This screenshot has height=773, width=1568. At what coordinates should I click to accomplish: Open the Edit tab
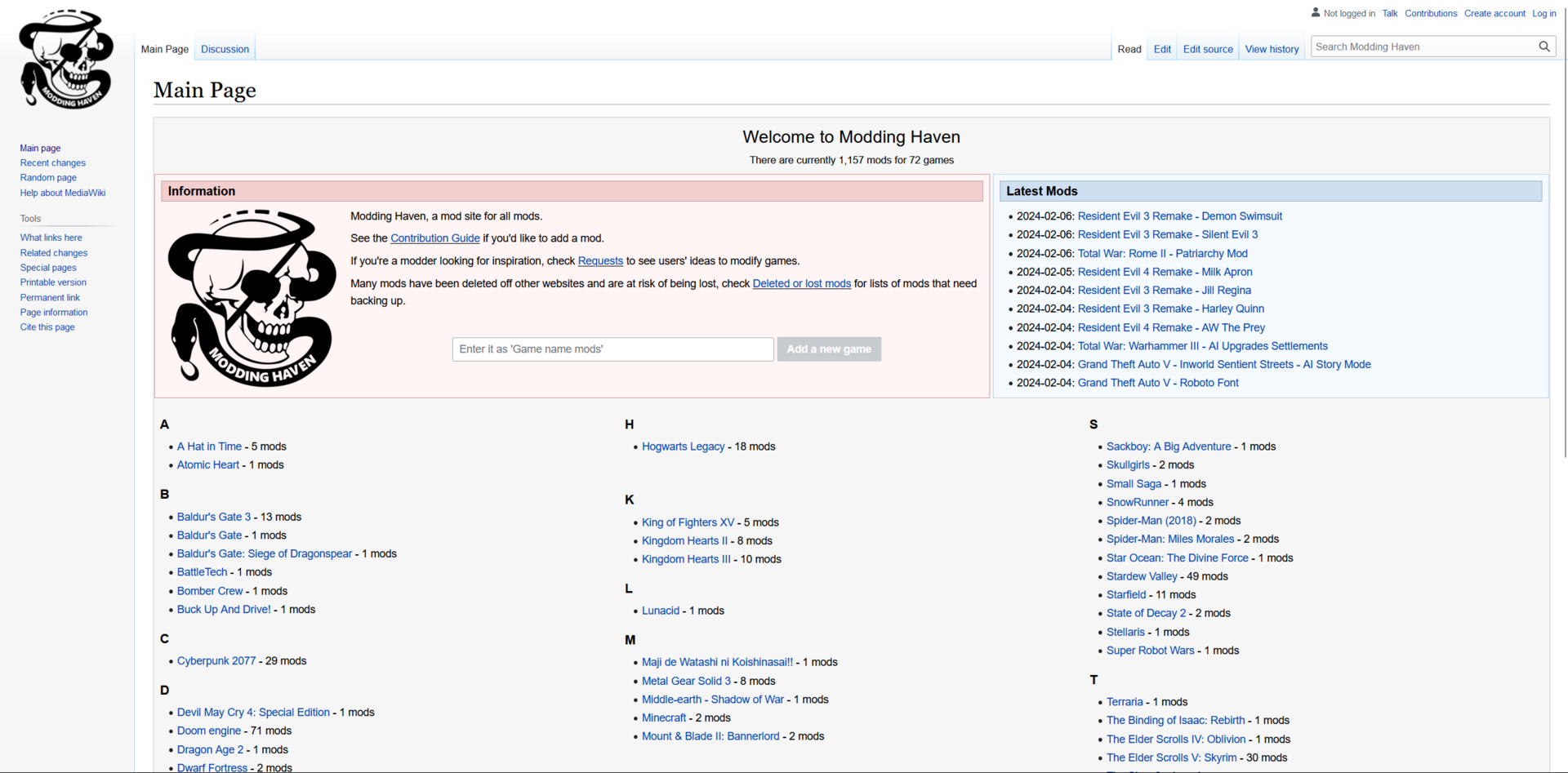pos(1162,49)
